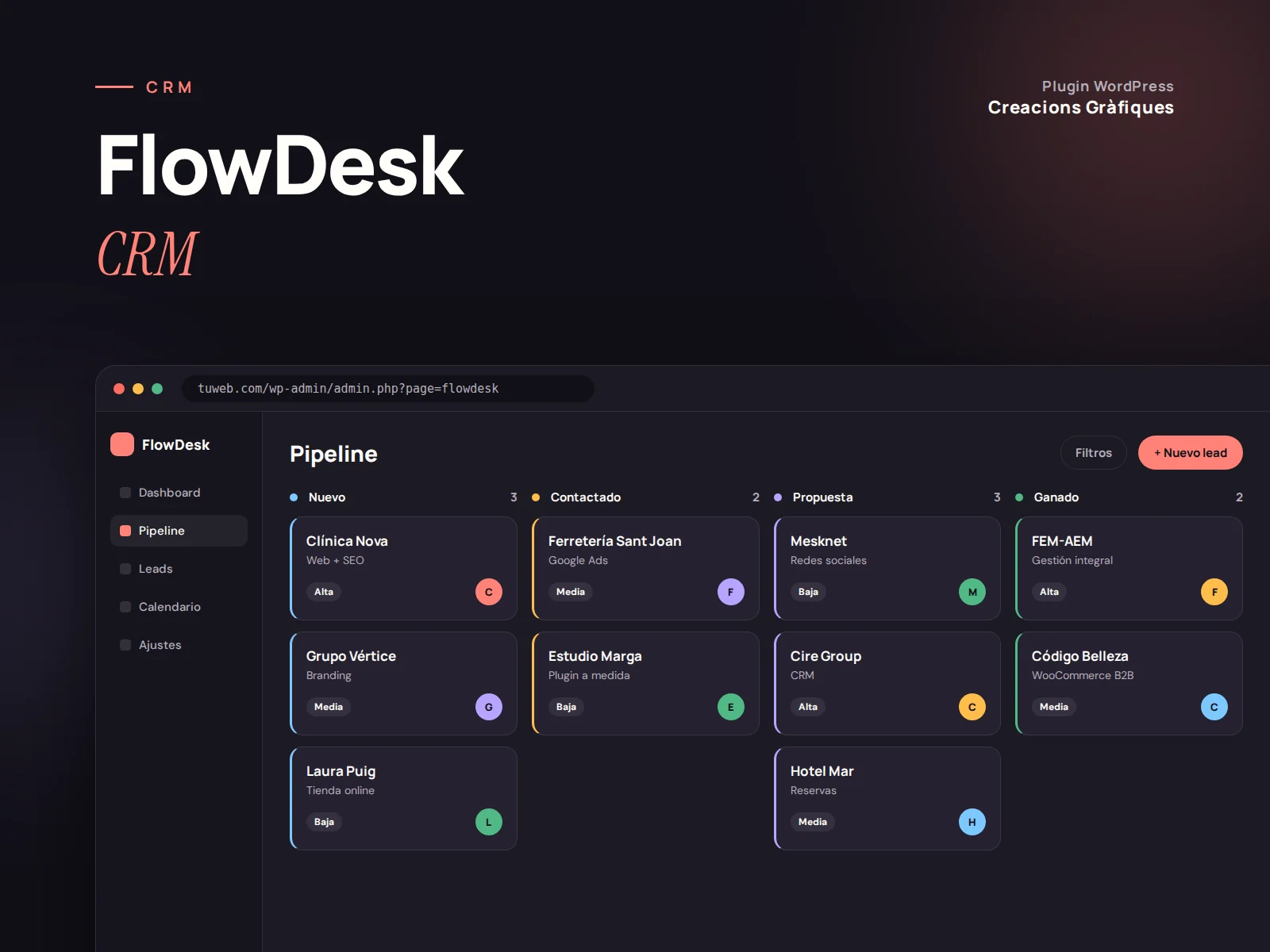Open the Calendario page

pyautogui.click(x=179, y=607)
